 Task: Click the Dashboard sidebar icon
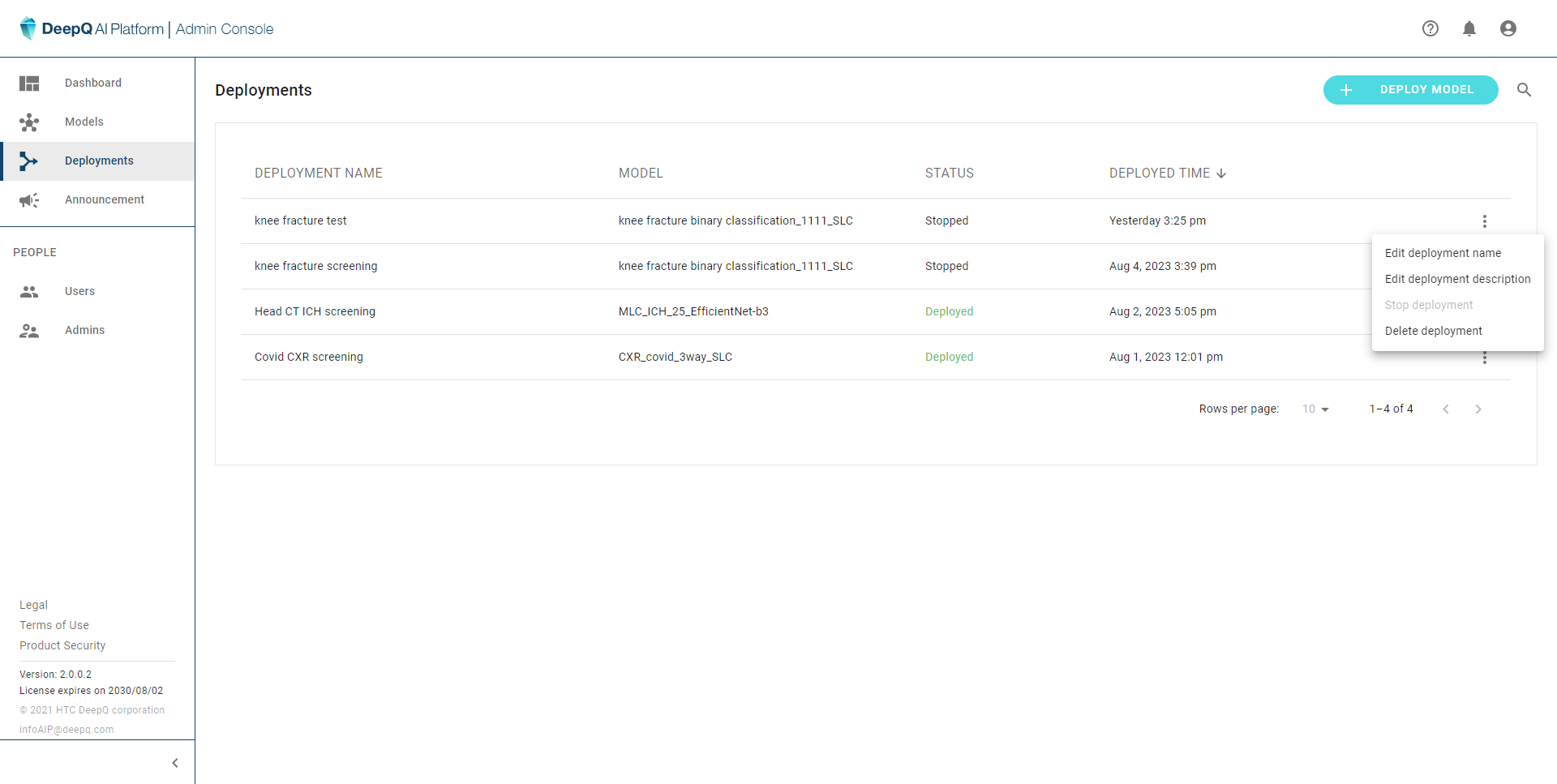(x=29, y=84)
